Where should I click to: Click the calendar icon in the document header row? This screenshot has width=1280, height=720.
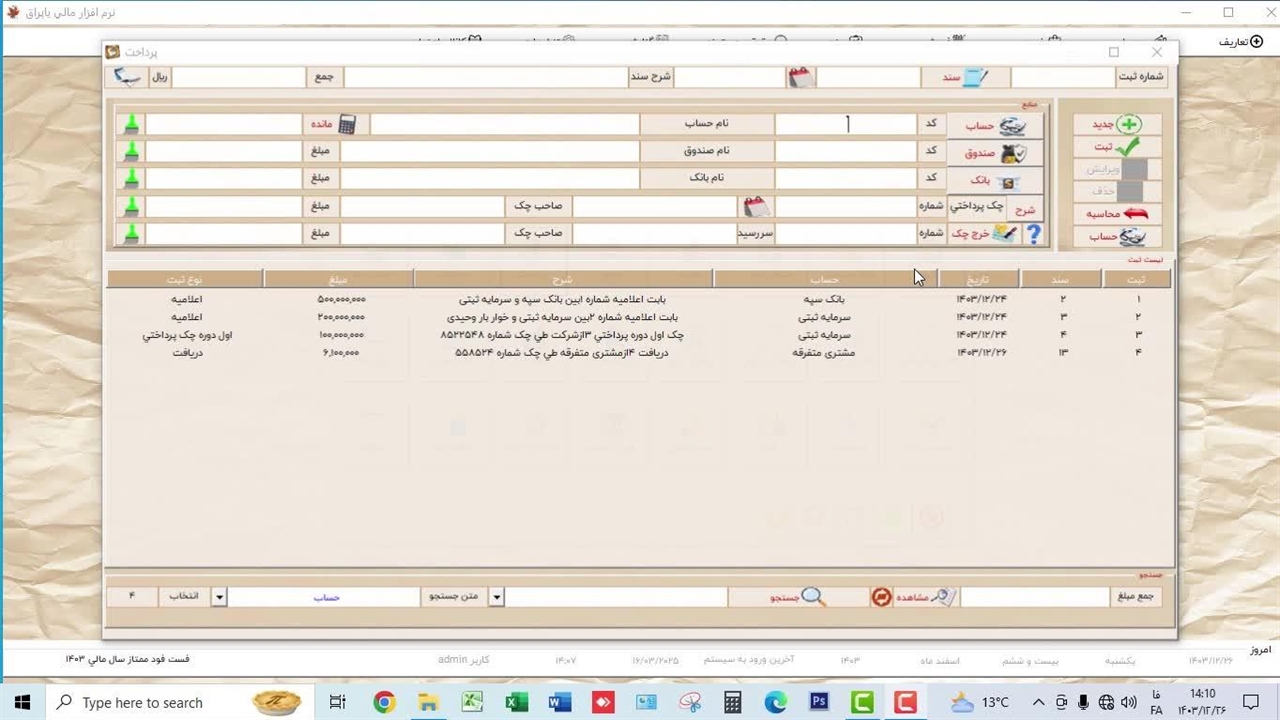(801, 77)
